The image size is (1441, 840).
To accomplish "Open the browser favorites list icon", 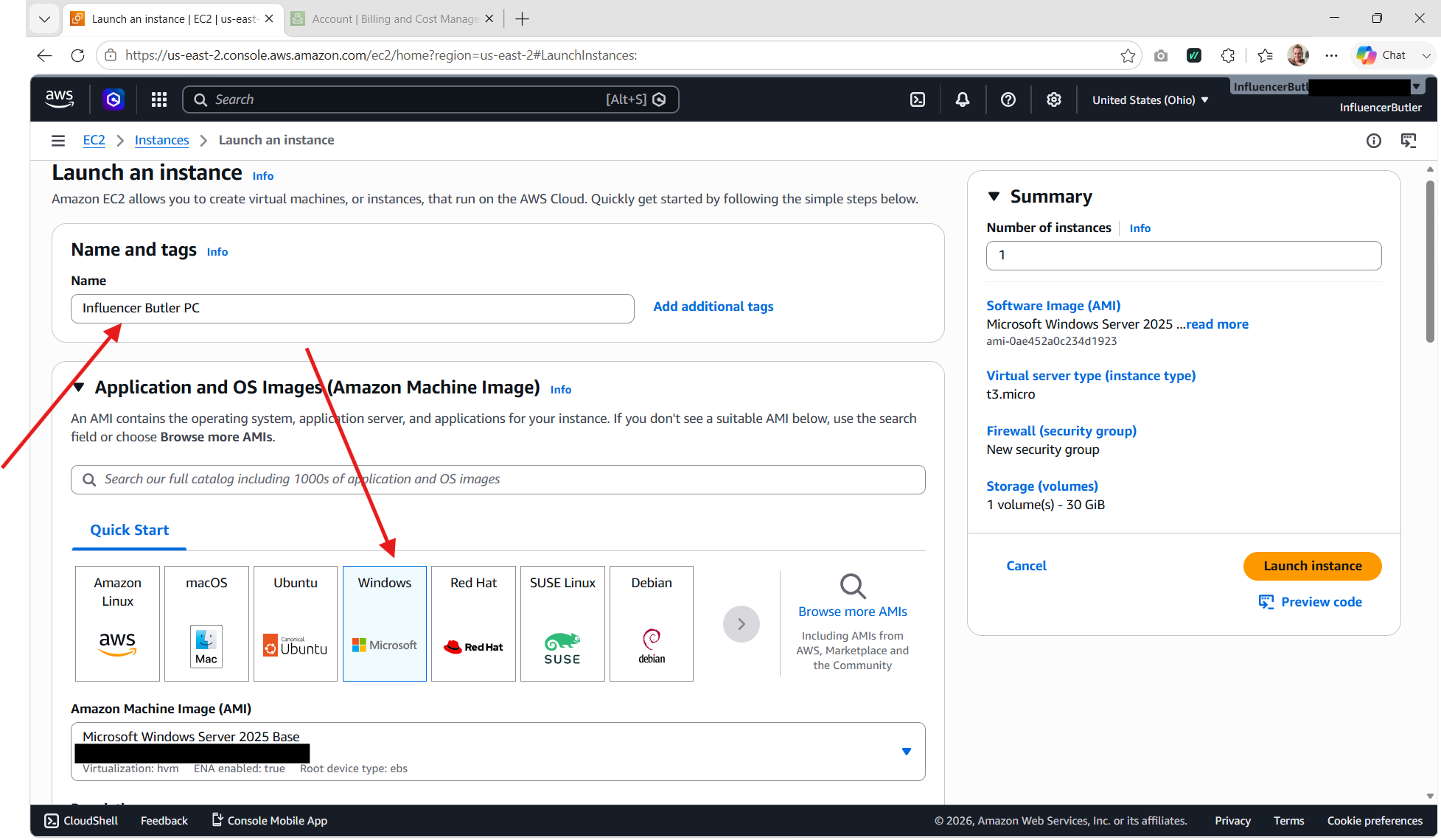I will [1265, 55].
